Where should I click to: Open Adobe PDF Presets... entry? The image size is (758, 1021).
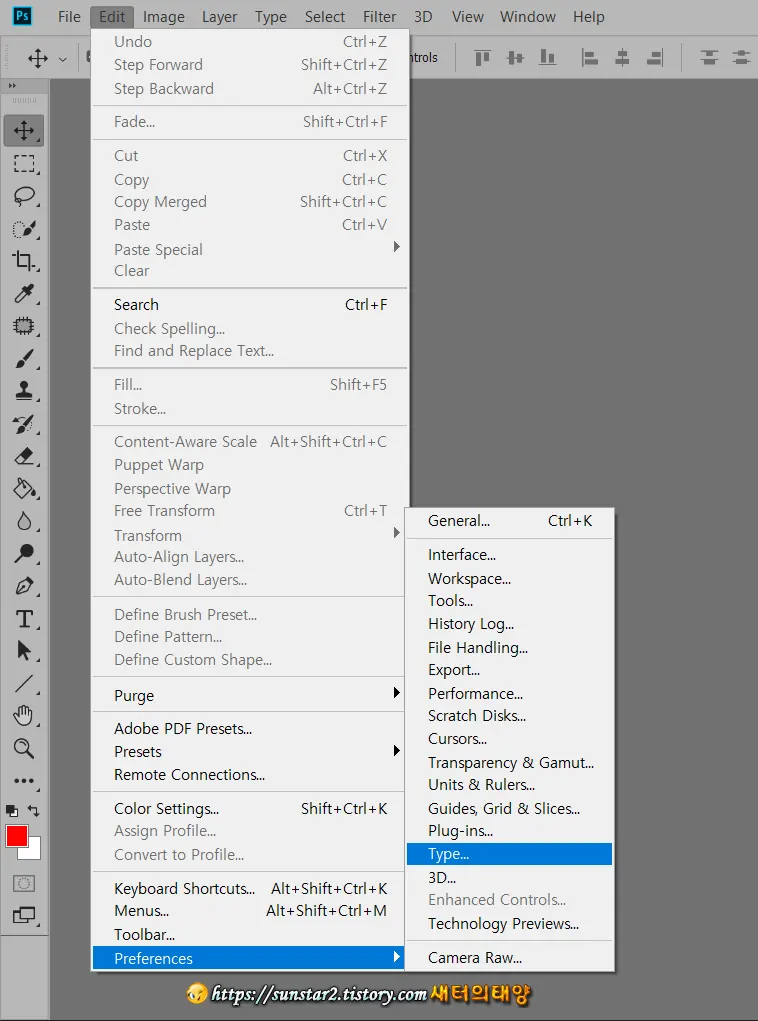pyautogui.click(x=251, y=729)
